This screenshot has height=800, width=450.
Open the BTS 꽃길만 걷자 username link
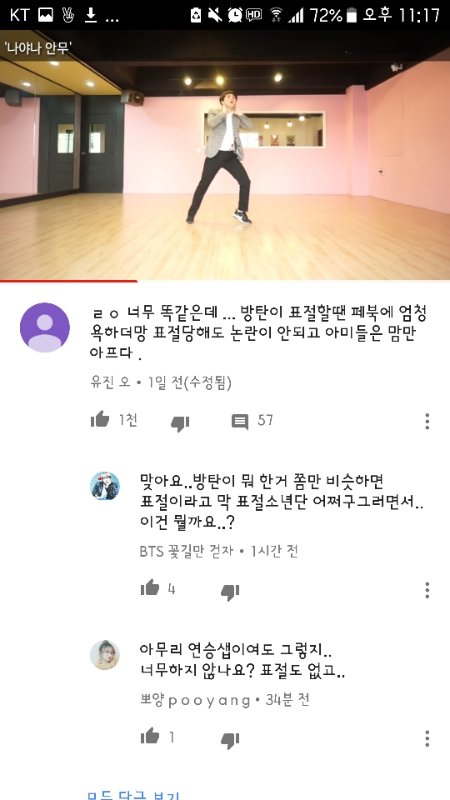coord(187,551)
